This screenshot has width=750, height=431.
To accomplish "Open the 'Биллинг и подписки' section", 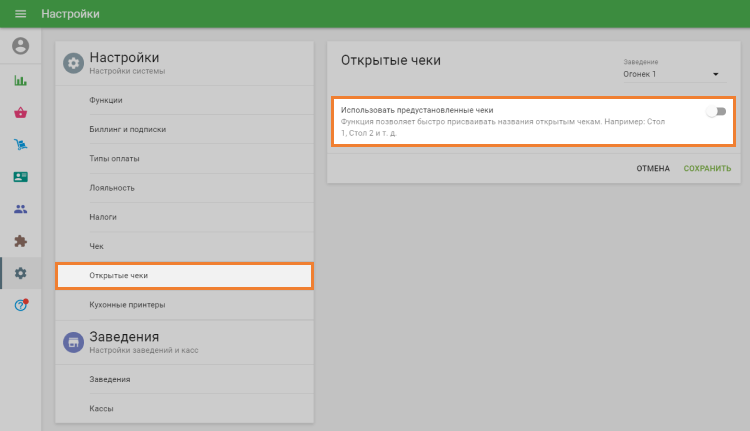I will click(x=127, y=129).
